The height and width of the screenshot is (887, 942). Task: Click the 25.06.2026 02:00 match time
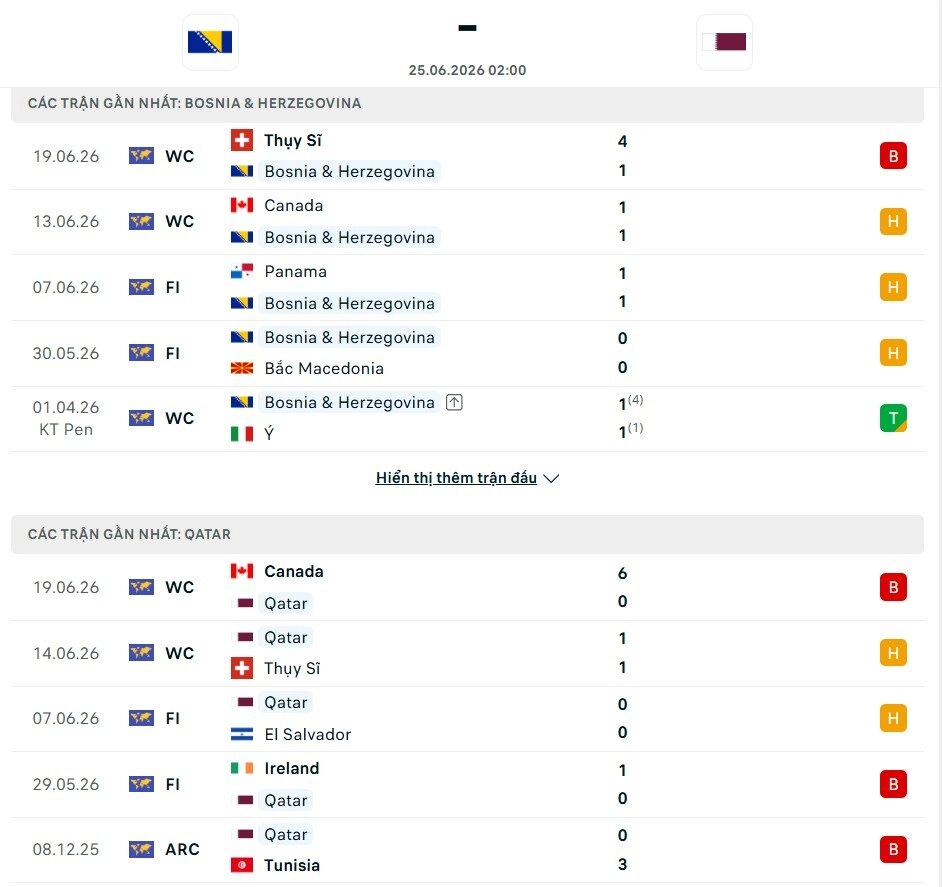[x=467, y=70]
